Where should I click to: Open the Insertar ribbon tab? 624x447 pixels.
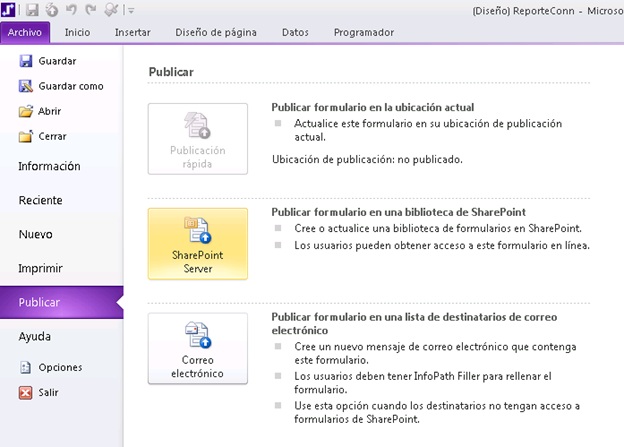132,32
